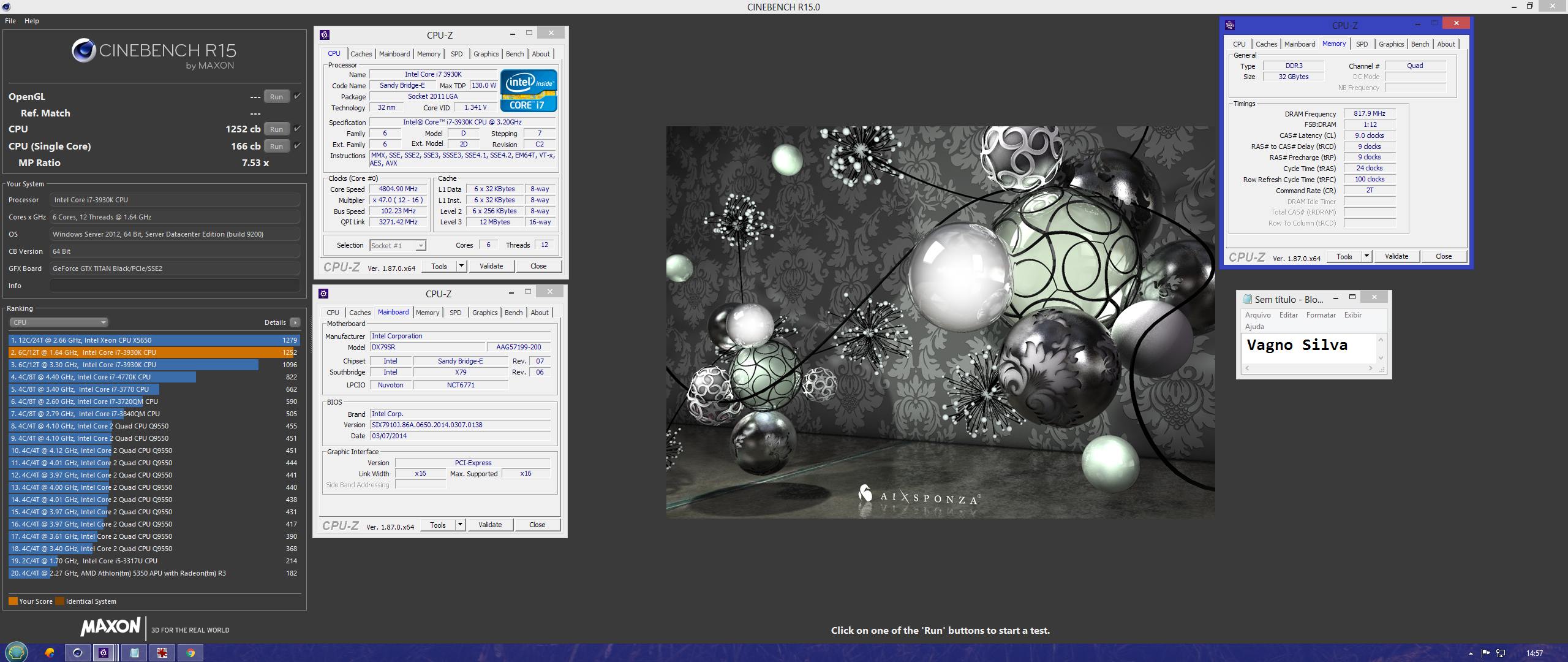
Task: Expand ranking Details arrow
Action: 295,322
